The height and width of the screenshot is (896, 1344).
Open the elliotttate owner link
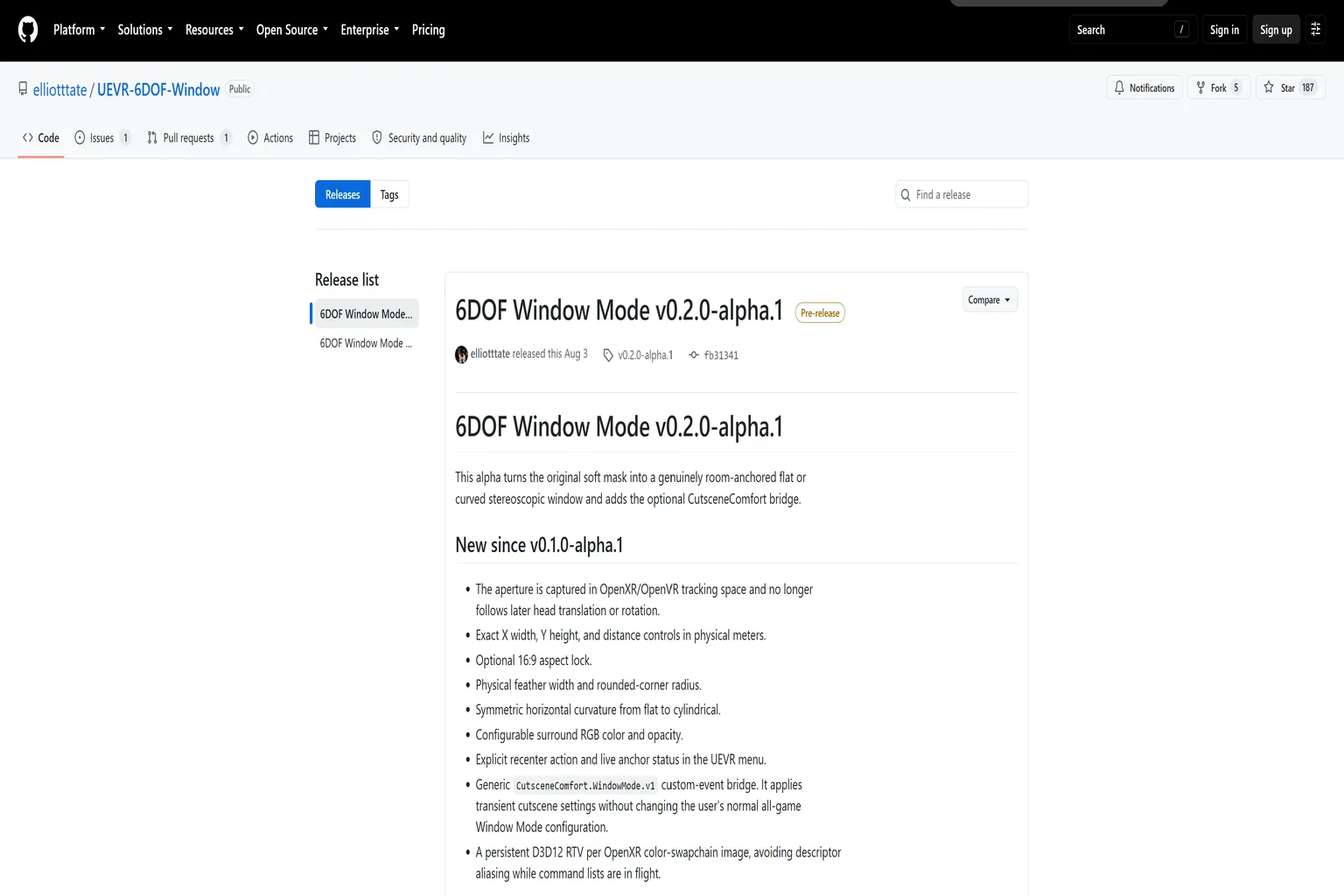tap(60, 90)
